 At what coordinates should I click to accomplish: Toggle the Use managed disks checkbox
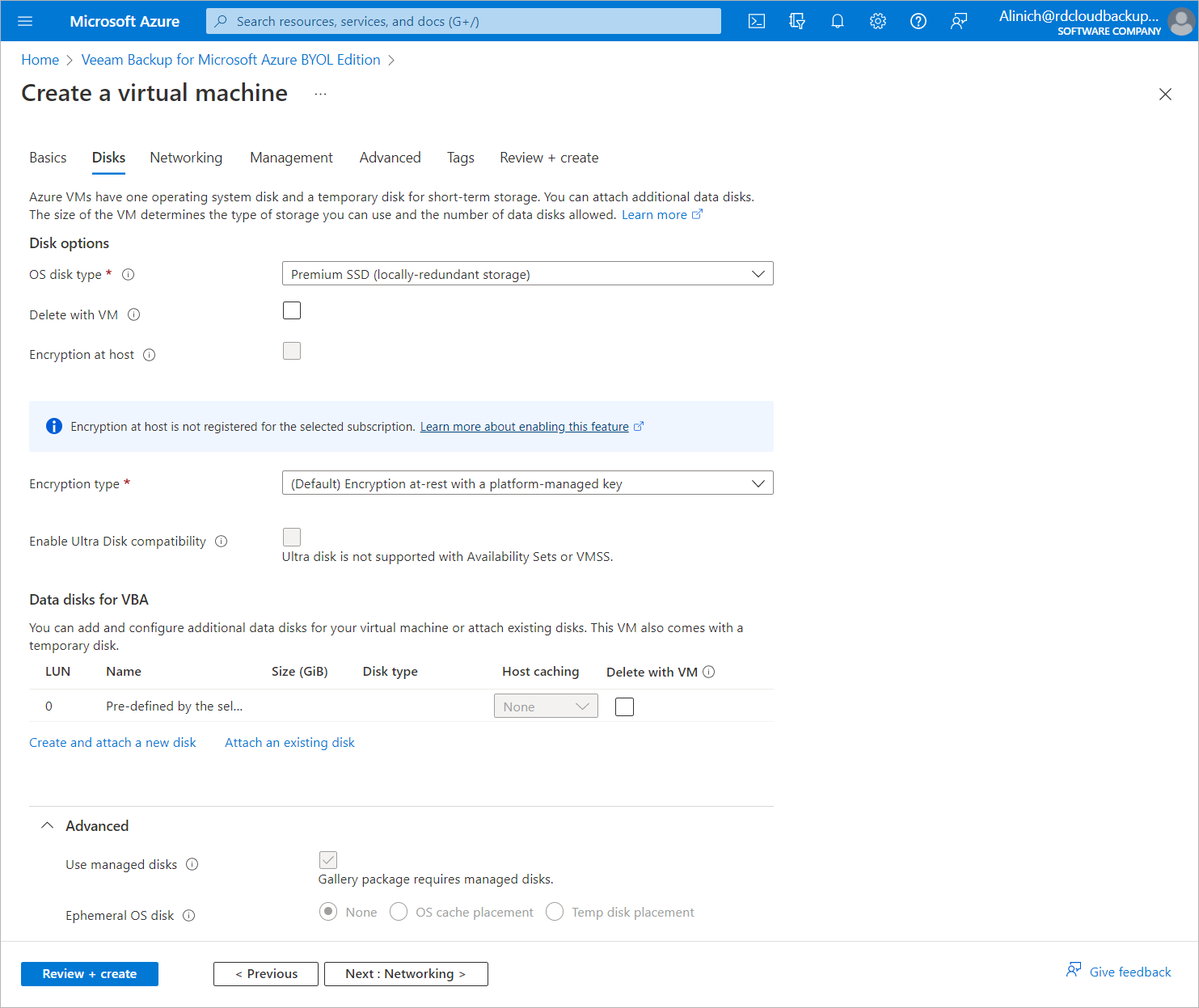tap(328, 860)
